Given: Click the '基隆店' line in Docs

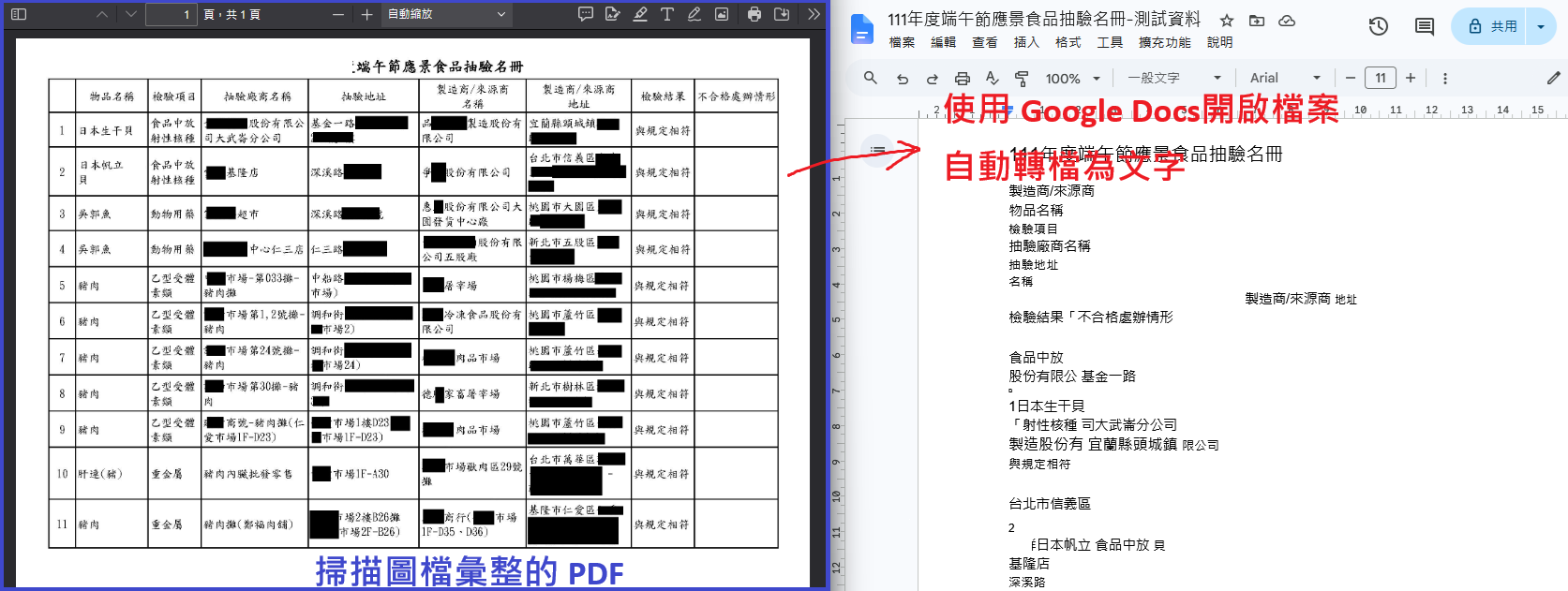Looking at the screenshot, I should 1029,564.
